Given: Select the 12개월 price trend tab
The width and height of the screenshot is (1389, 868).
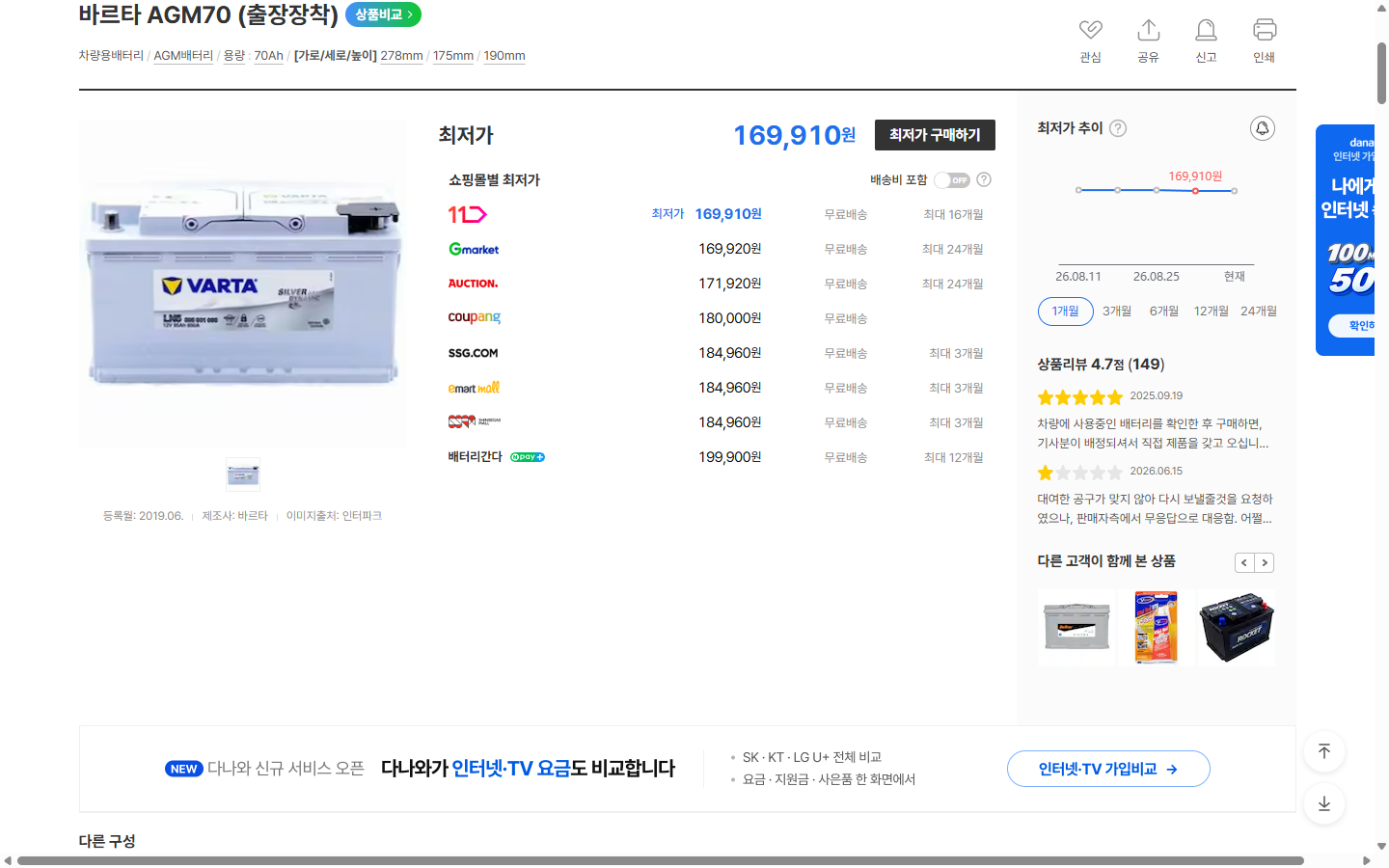Looking at the screenshot, I should click(x=1212, y=312).
